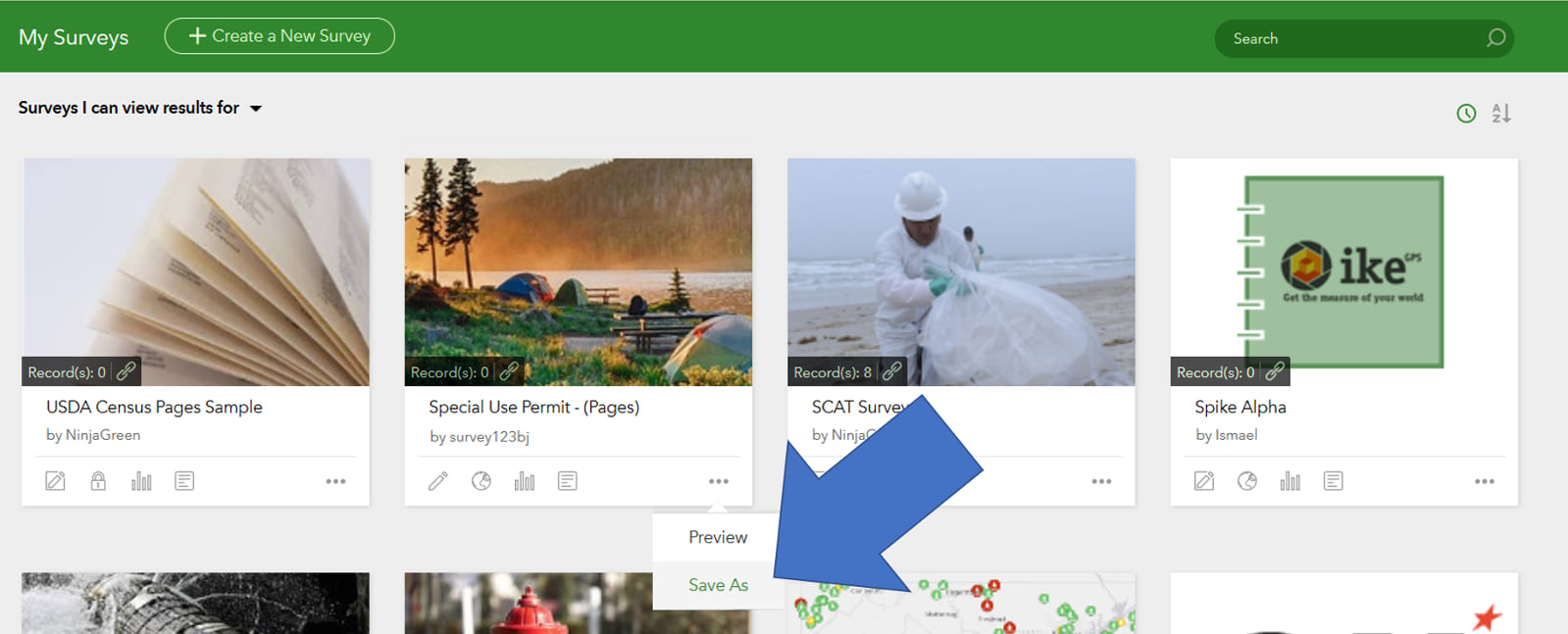Edit the Special Use Permit survey with pencil
Viewport: 1568px width, 634px height.
438,481
